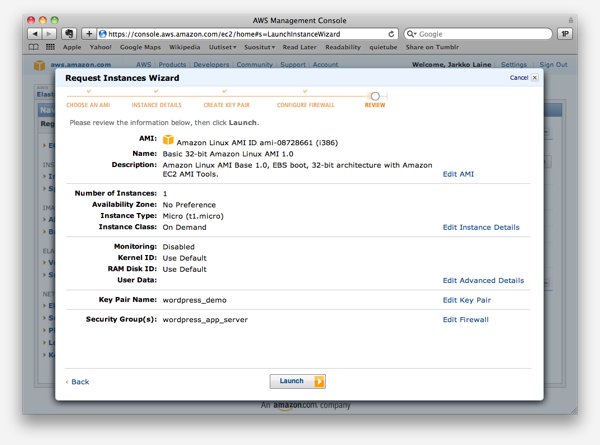
Task: Jump to the Choose an AMI step
Action: click(88, 104)
